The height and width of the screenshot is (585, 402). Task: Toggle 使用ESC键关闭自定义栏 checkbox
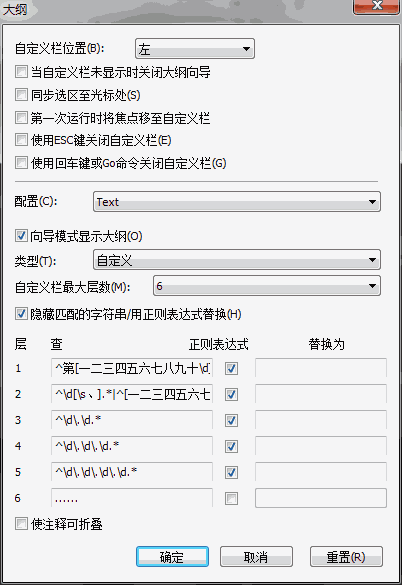coord(21,140)
